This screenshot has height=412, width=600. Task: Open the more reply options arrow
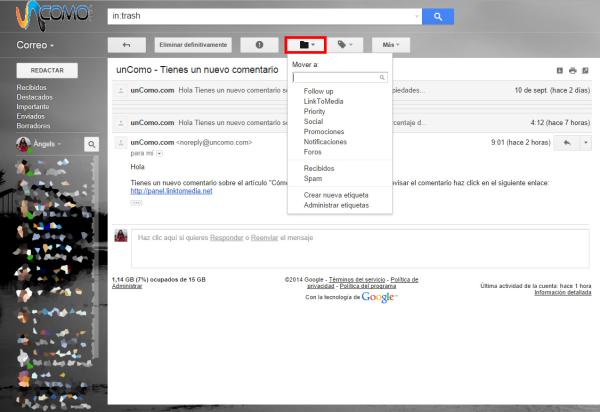pos(585,143)
